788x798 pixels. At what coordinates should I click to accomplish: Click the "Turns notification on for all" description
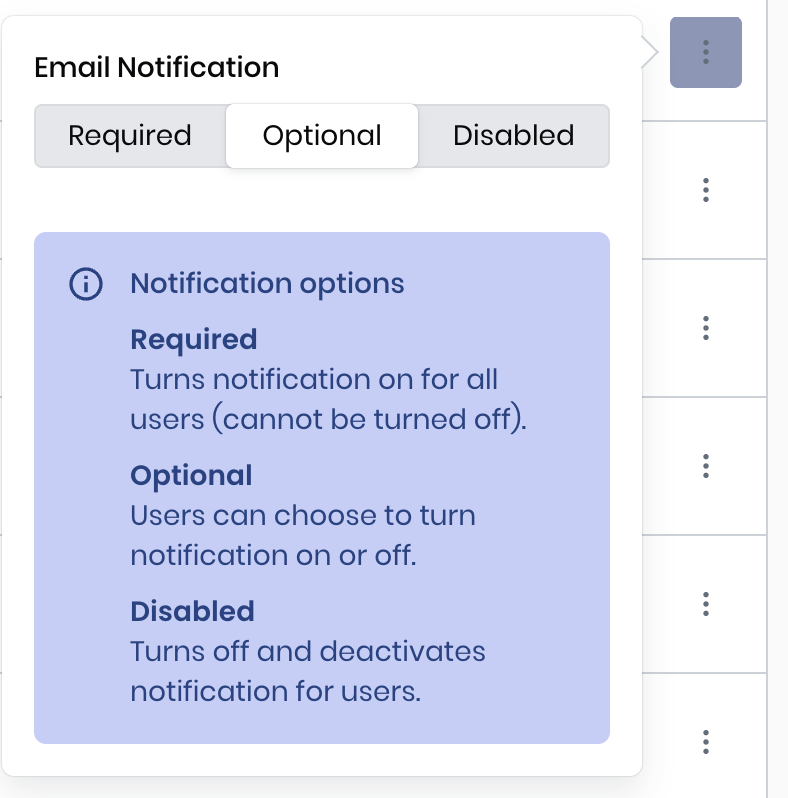pos(314,380)
